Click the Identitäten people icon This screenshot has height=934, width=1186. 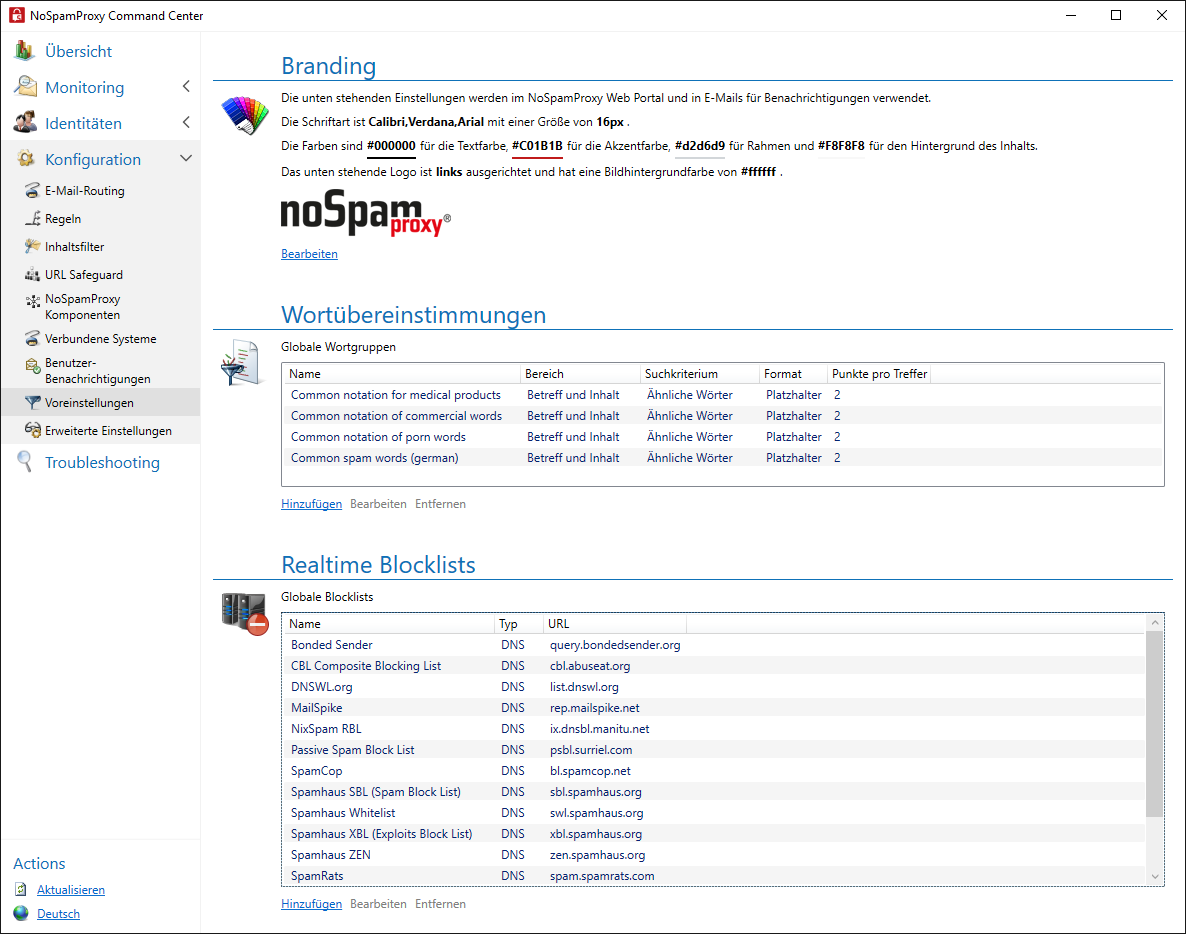[x=25, y=123]
